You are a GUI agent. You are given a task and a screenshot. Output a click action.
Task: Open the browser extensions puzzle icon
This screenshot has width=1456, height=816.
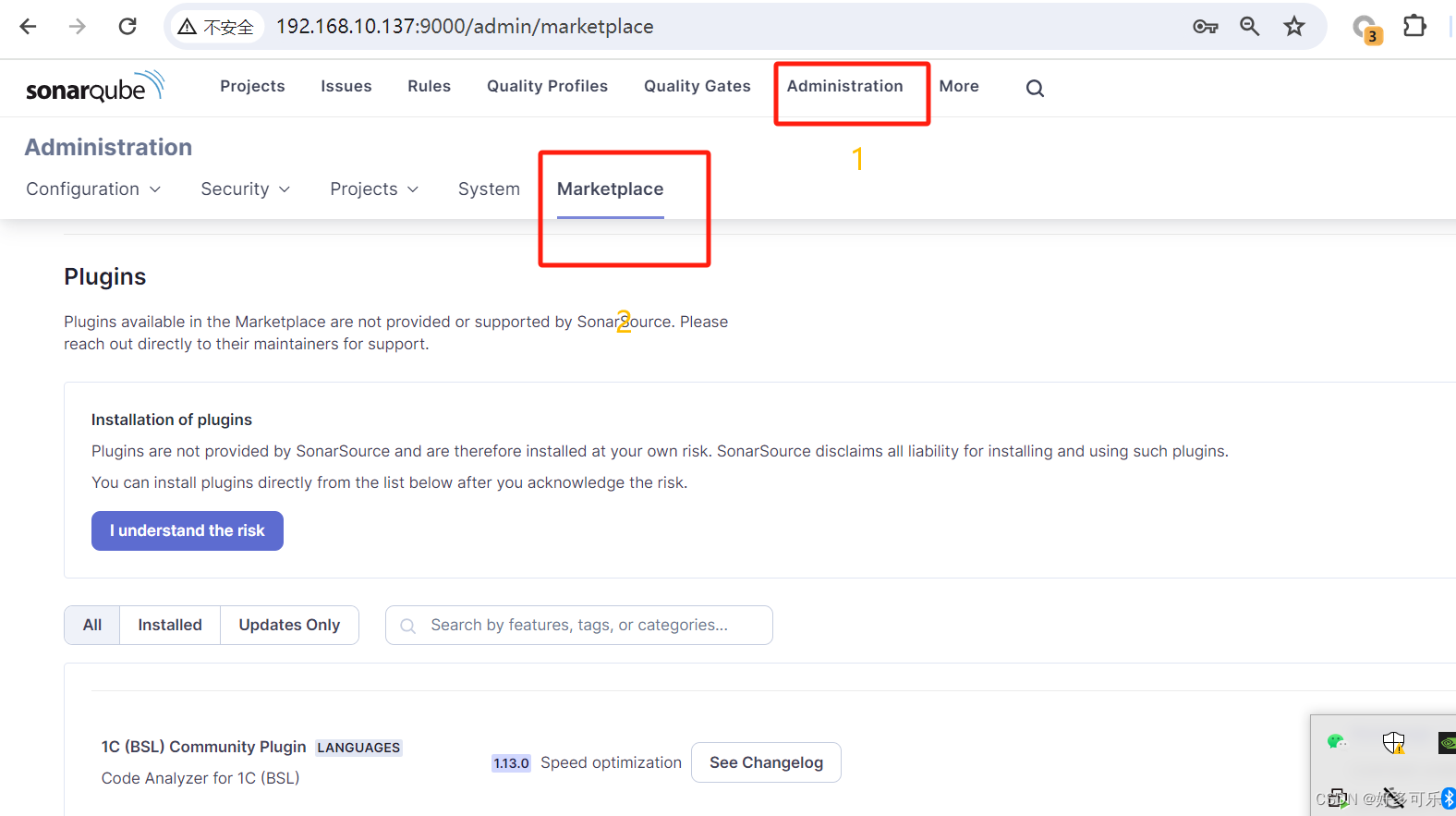pyautogui.click(x=1414, y=26)
